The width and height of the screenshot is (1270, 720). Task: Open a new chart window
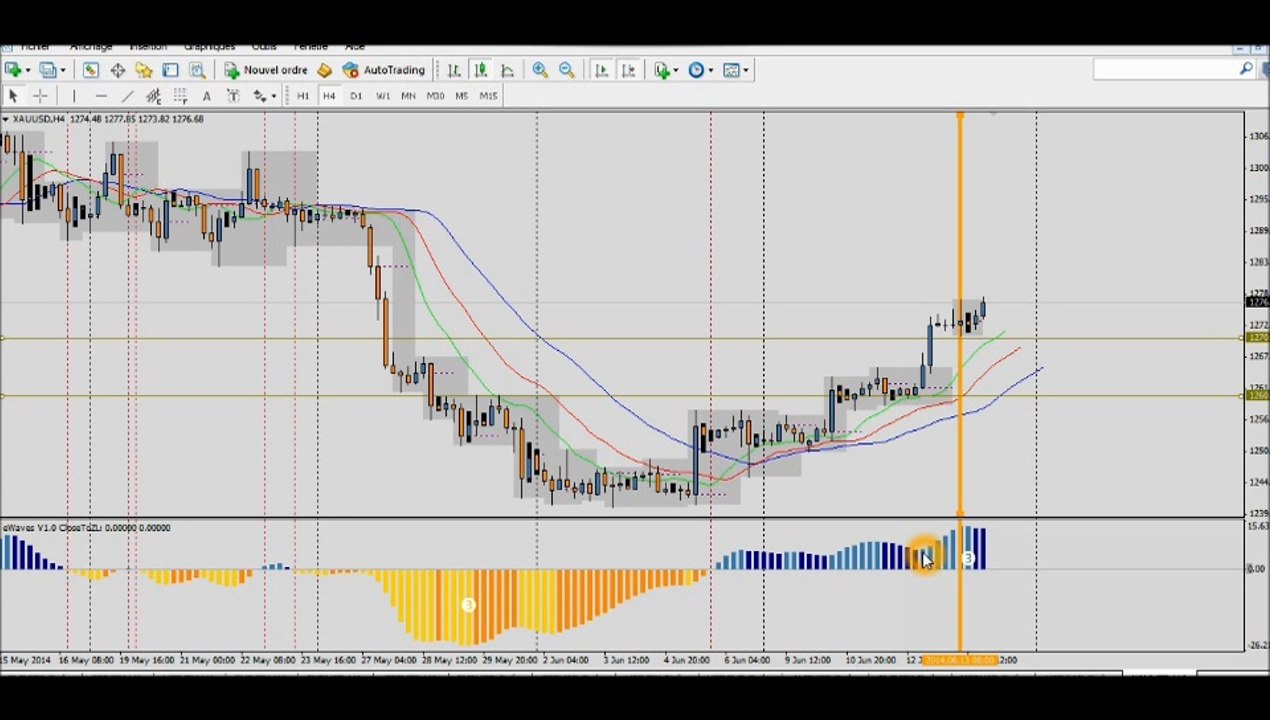(12, 70)
